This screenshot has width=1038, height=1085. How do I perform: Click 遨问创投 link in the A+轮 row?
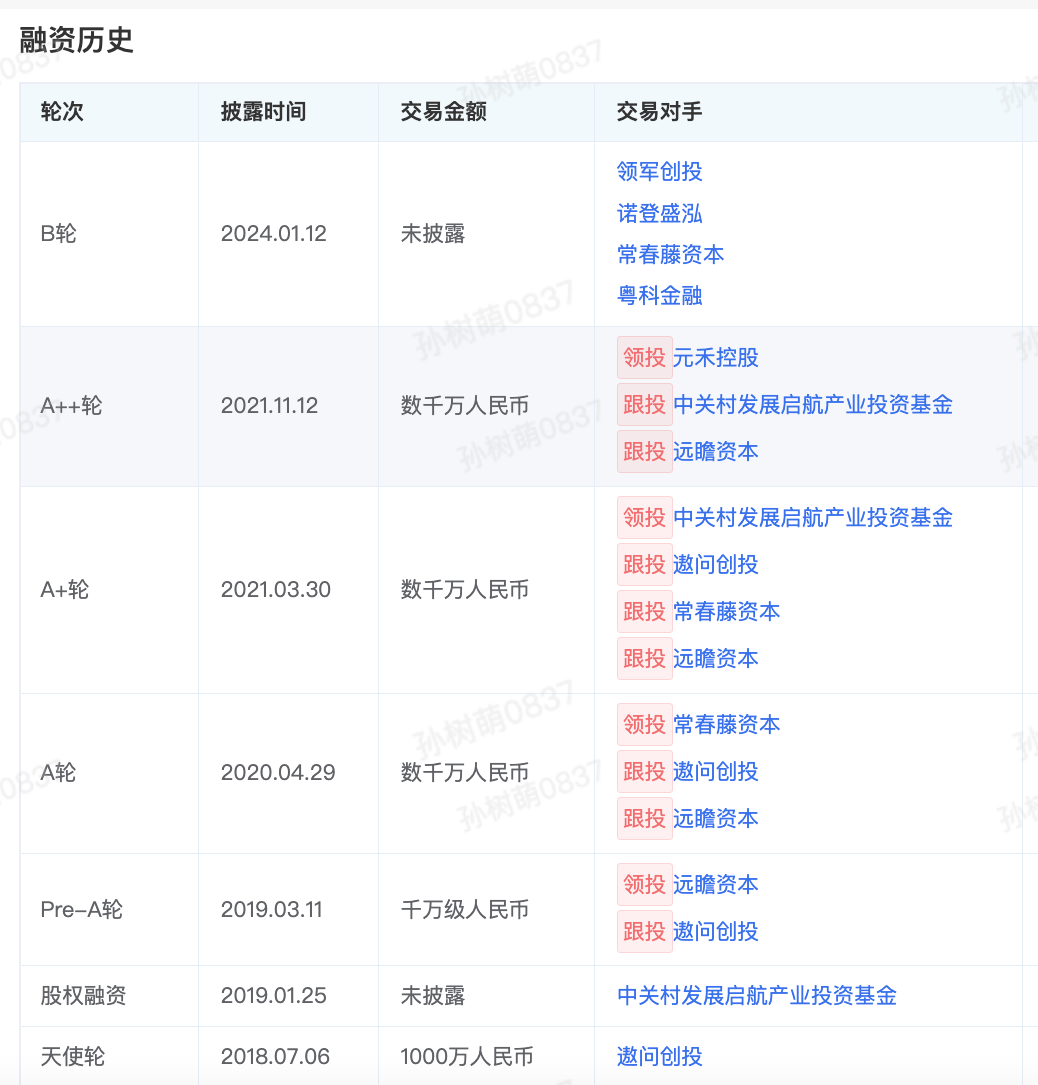716,565
